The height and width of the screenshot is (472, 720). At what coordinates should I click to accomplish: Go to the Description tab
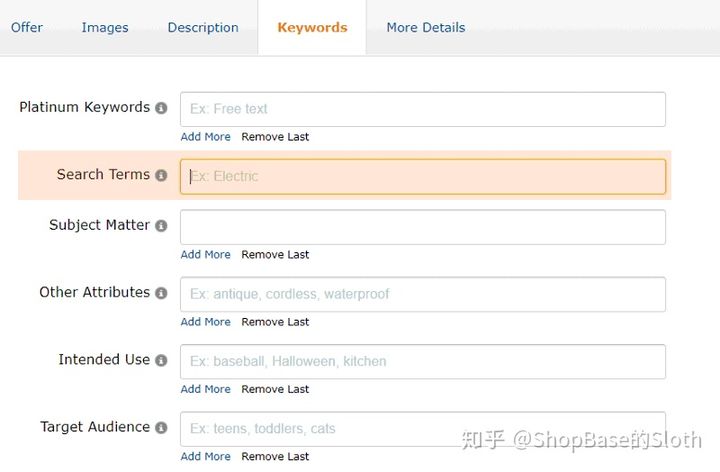203,28
